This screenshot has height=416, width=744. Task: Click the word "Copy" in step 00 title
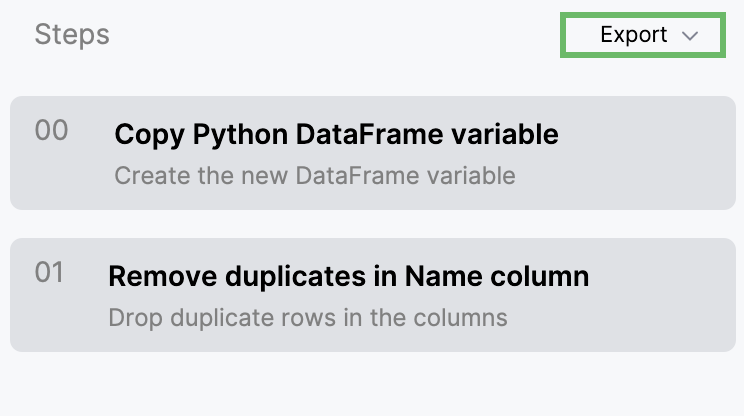click(148, 134)
